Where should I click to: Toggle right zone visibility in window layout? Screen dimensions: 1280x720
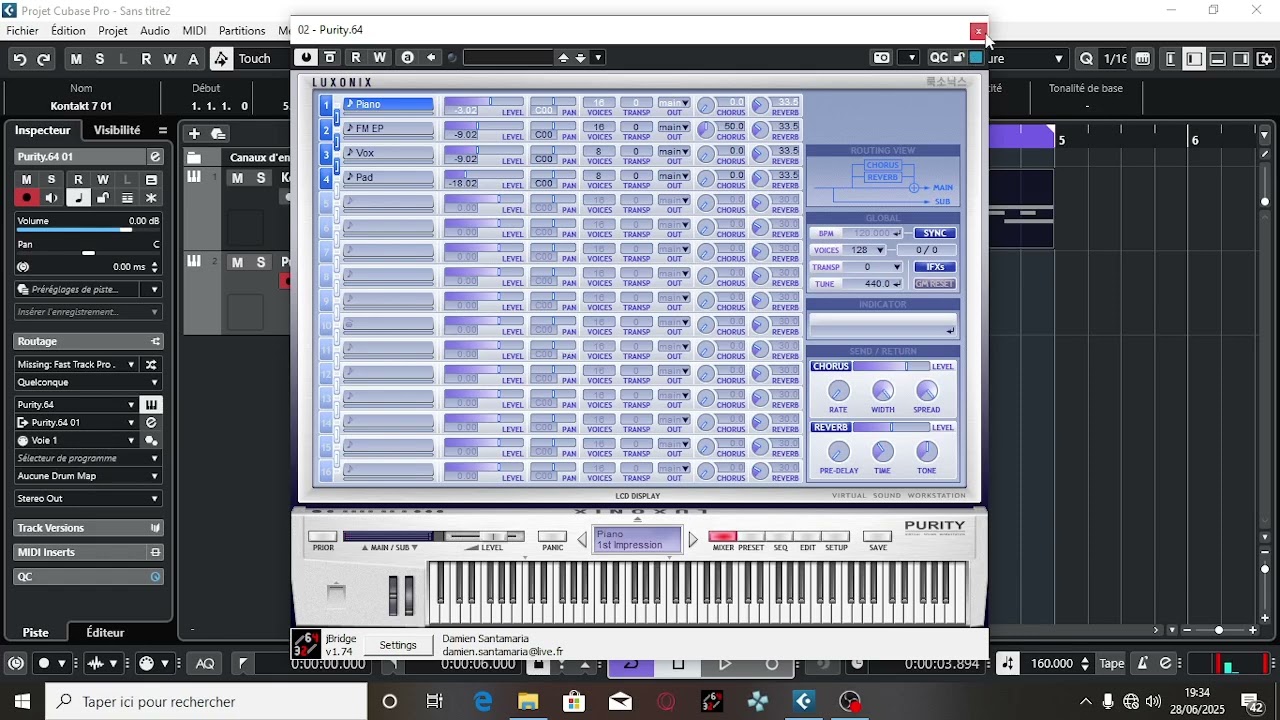[x=1241, y=59]
